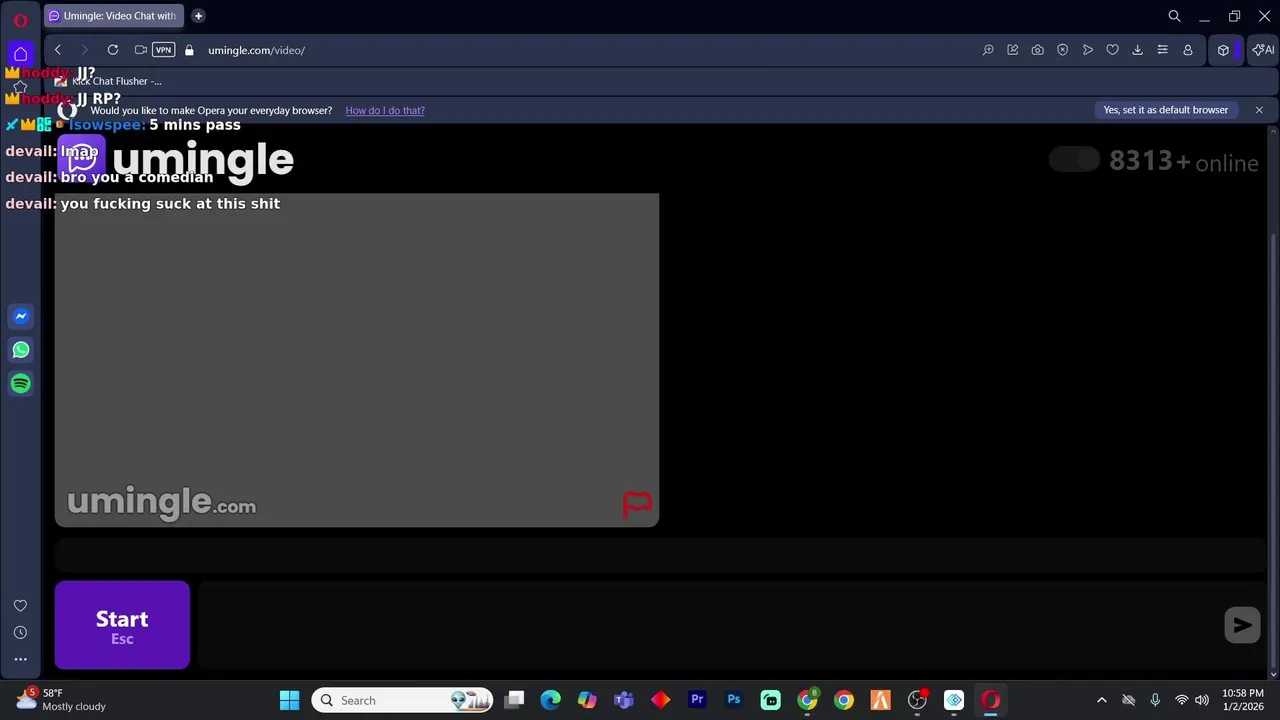Viewport: 1280px width, 720px height.
Task: Send the message with arrow button
Action: (x=1242, y=625)
